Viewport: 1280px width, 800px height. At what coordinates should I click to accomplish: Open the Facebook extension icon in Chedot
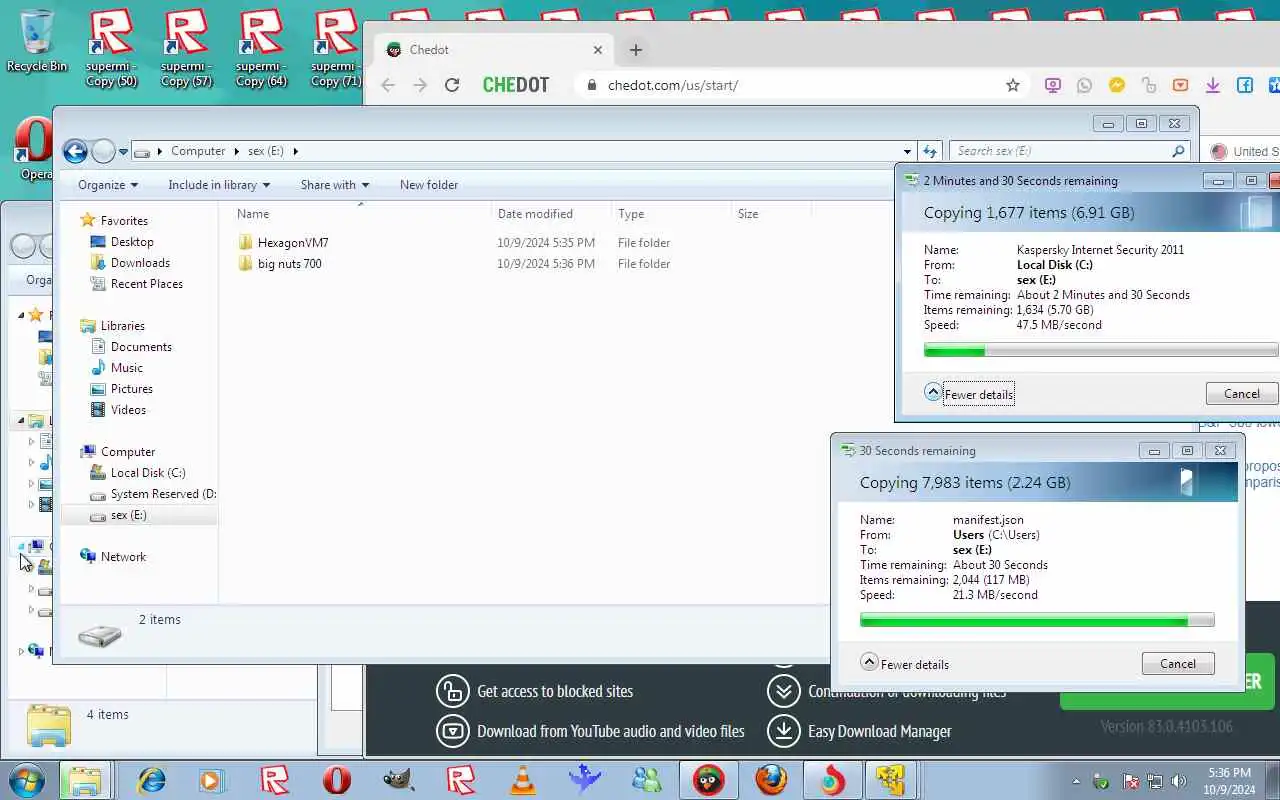[x=1245, y=85]
